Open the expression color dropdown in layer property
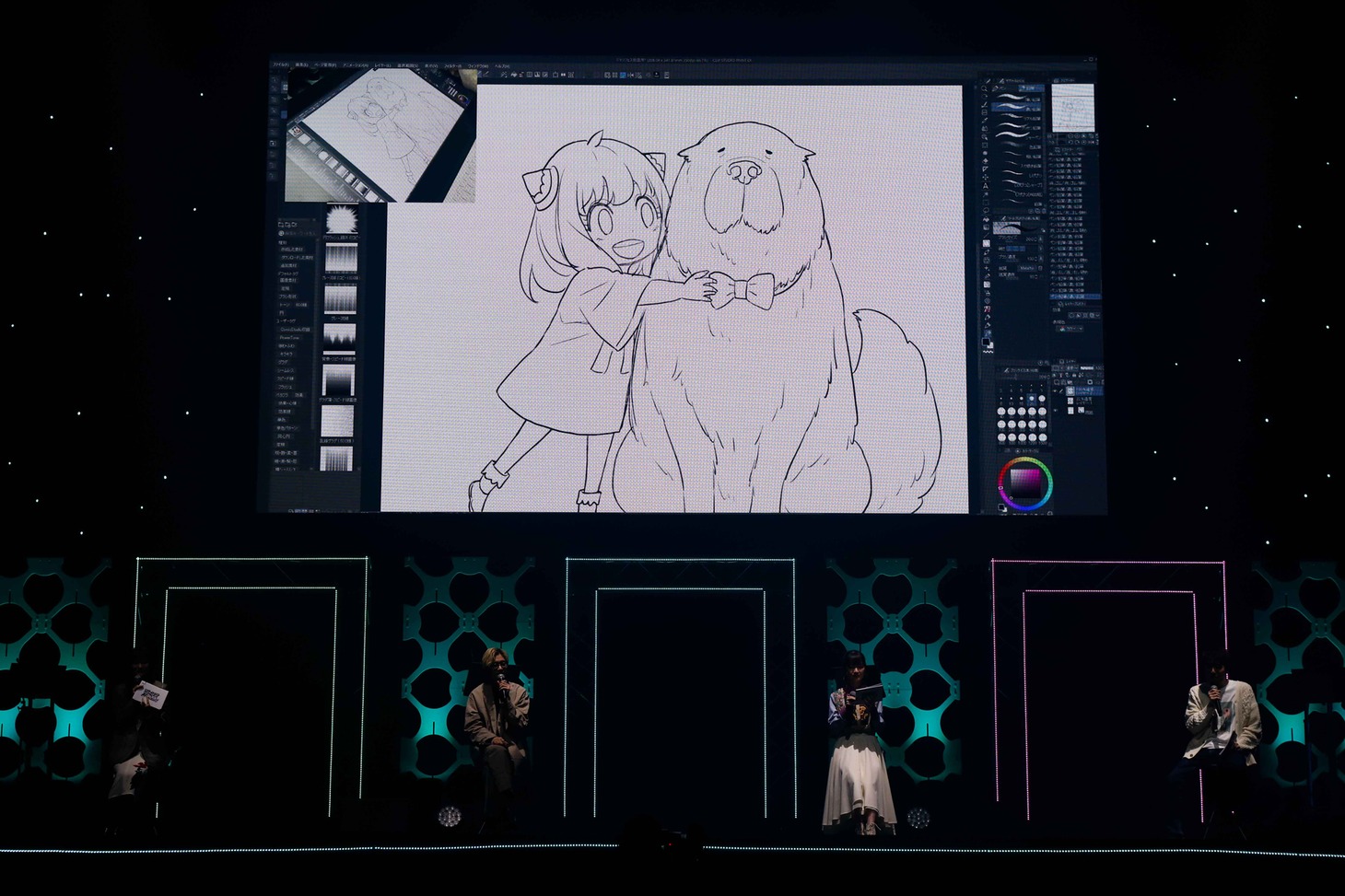This screenshot has width=1345, height=896. 1070,328
